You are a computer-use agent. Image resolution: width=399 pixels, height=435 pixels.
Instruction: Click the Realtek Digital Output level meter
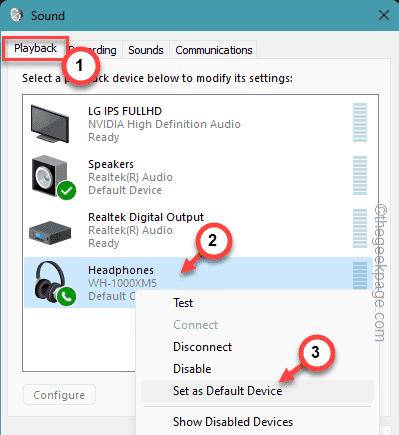(360, 229)
